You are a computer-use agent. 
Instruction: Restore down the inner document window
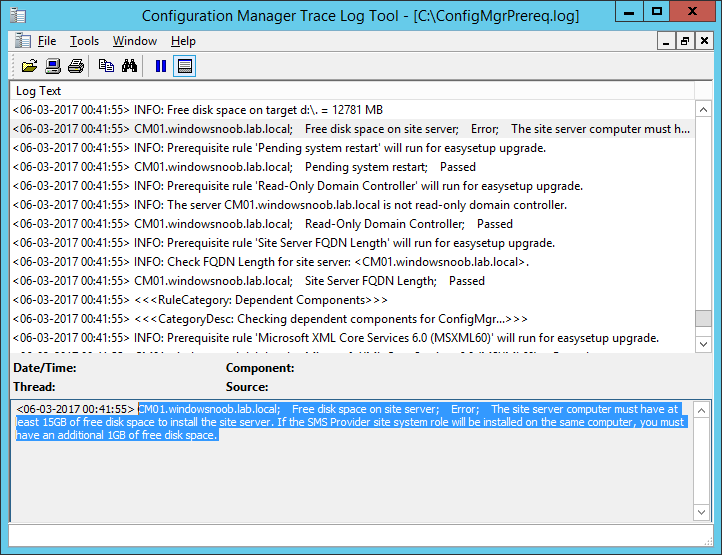coord(685,41)
